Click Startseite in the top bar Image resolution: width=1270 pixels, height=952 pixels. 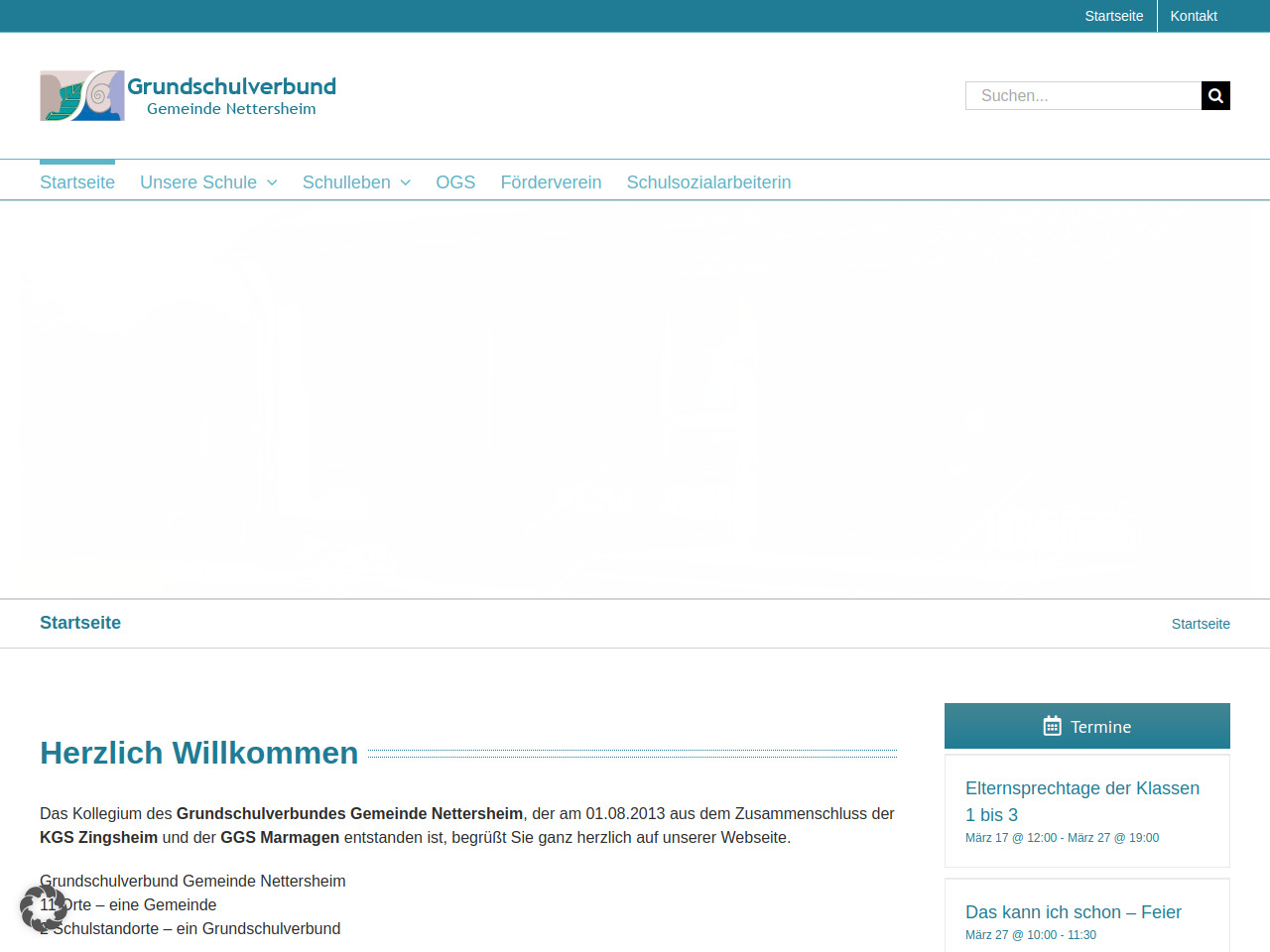(1113, 16)
